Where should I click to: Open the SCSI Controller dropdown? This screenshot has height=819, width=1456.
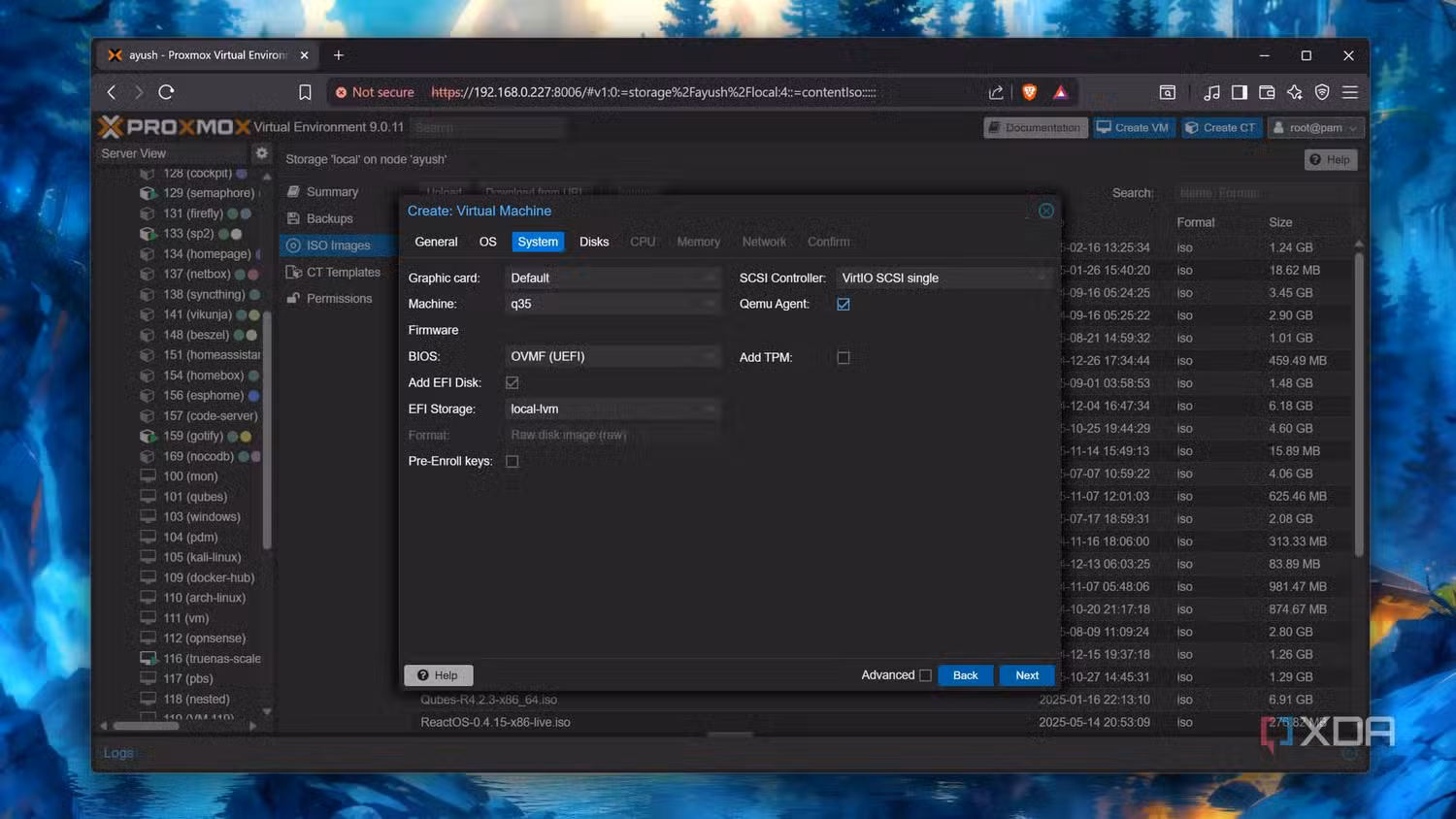pos(944,278)
